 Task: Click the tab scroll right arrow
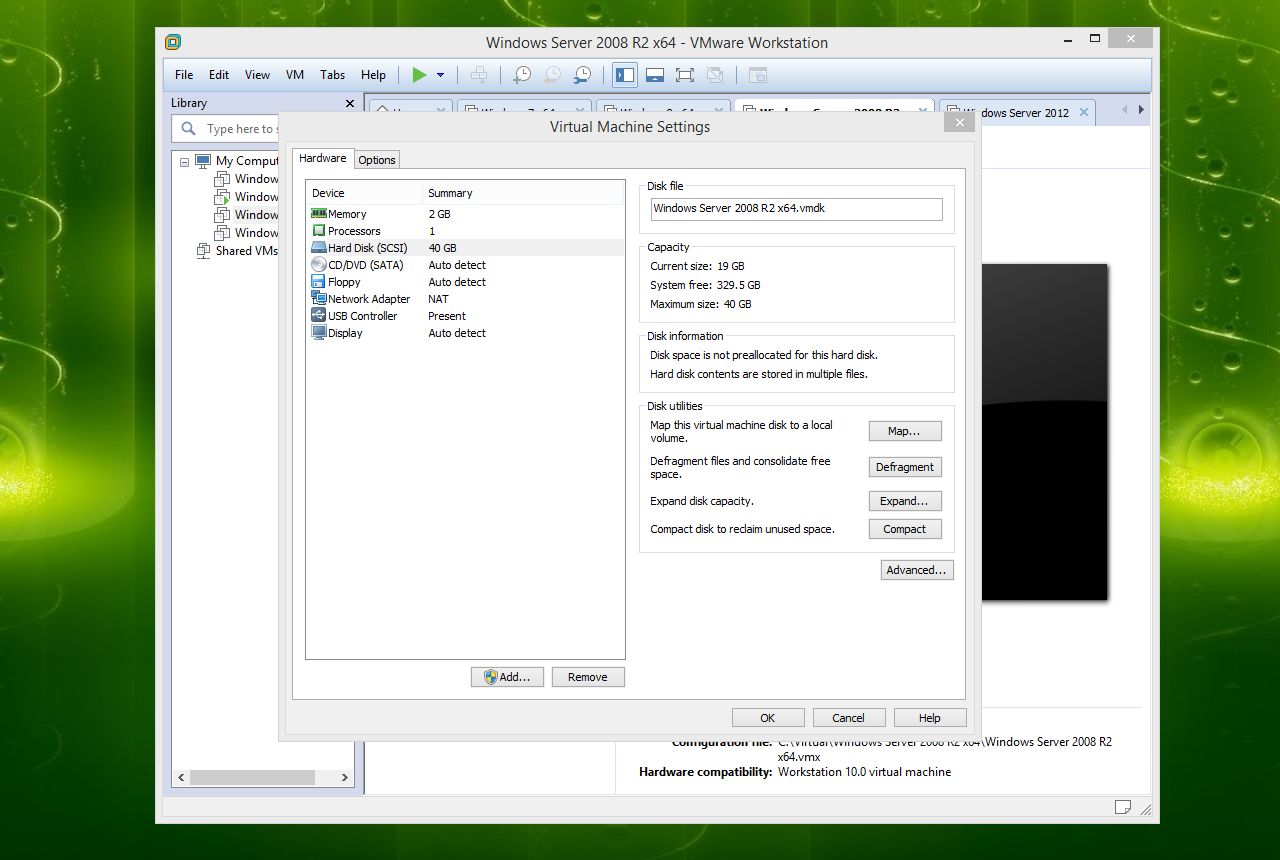pyautogui.click(x=1141, y=110)
